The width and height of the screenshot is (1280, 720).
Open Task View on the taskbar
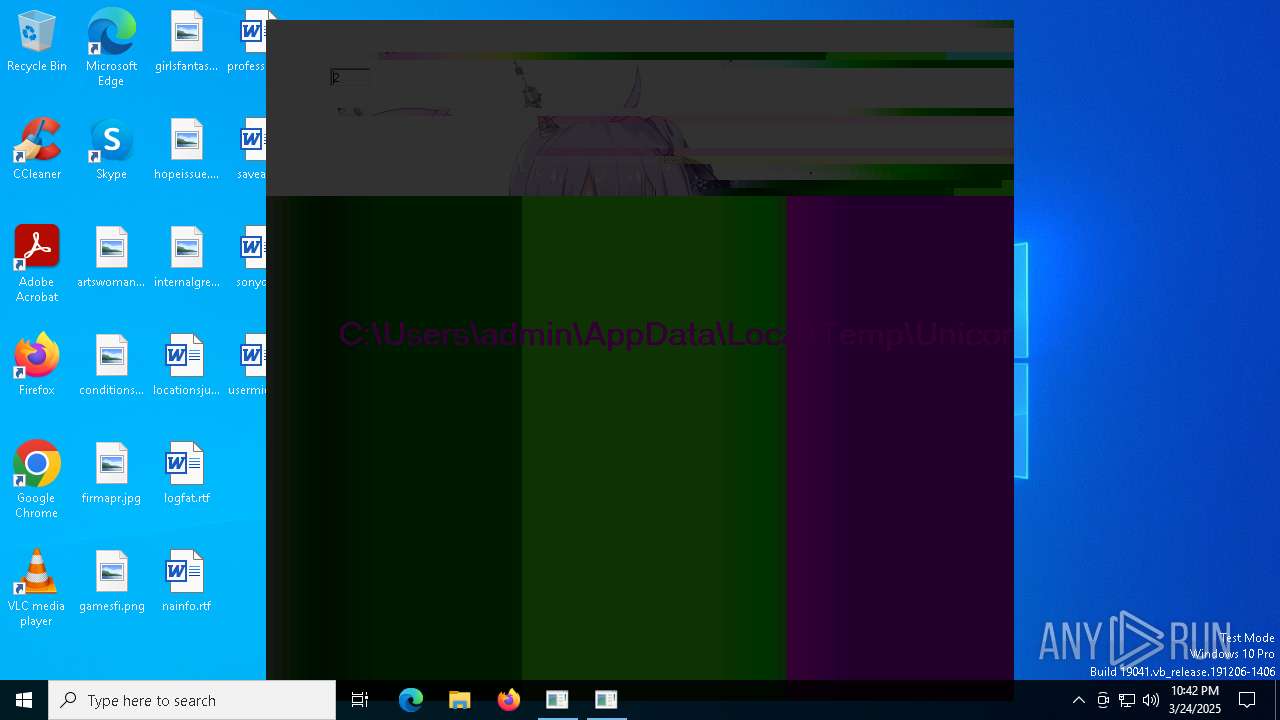click(x=360, y=700)
